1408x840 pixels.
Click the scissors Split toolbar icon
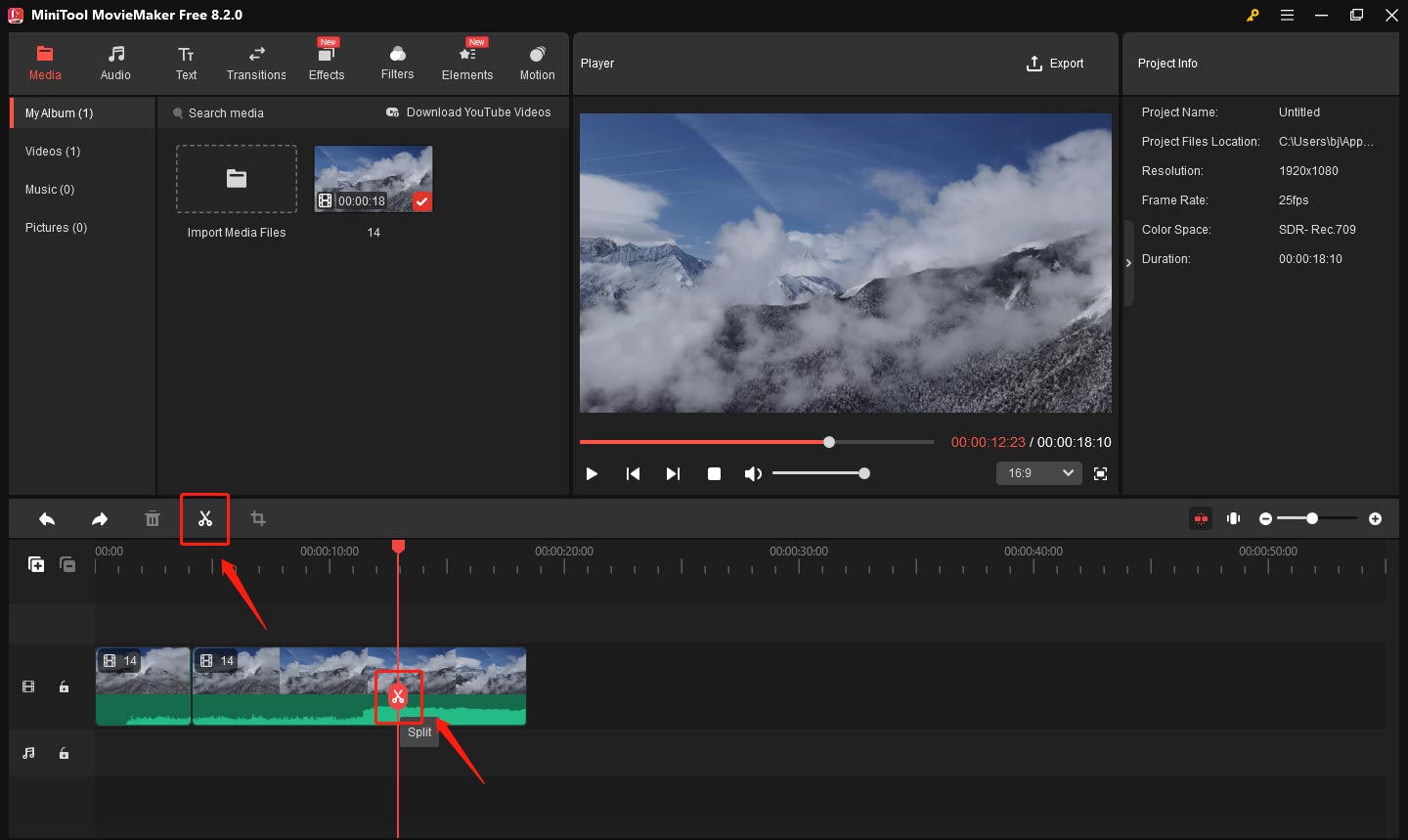[x=205, y=519]
